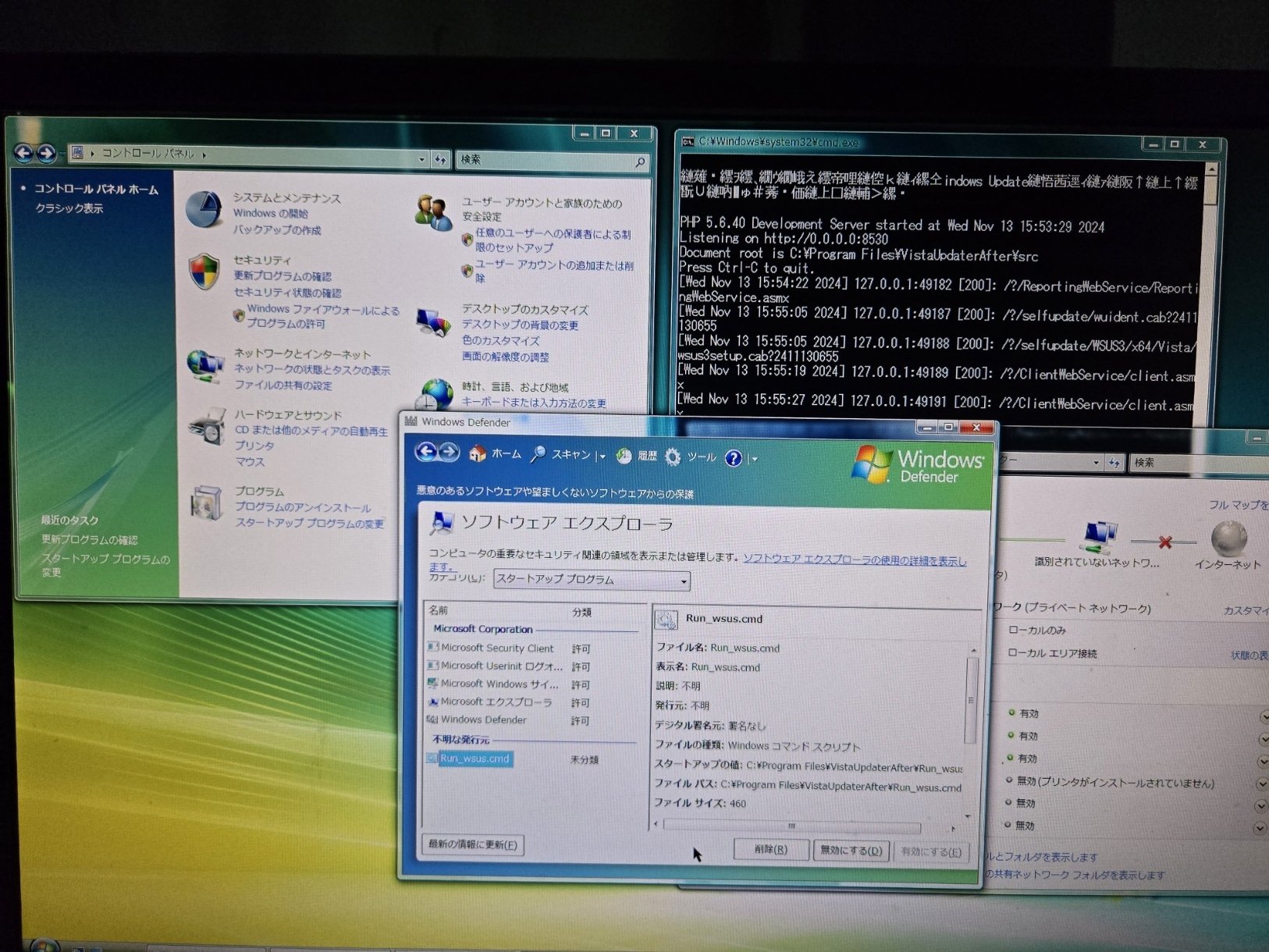Select the Run_wsus.cmd startup entry
The width and height of the screenshot is (1269, 952).
click(475, 758)
